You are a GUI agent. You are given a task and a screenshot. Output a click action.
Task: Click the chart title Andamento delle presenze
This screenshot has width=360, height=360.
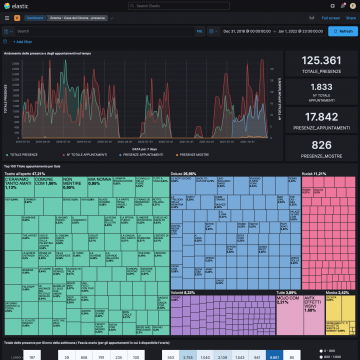47,53
